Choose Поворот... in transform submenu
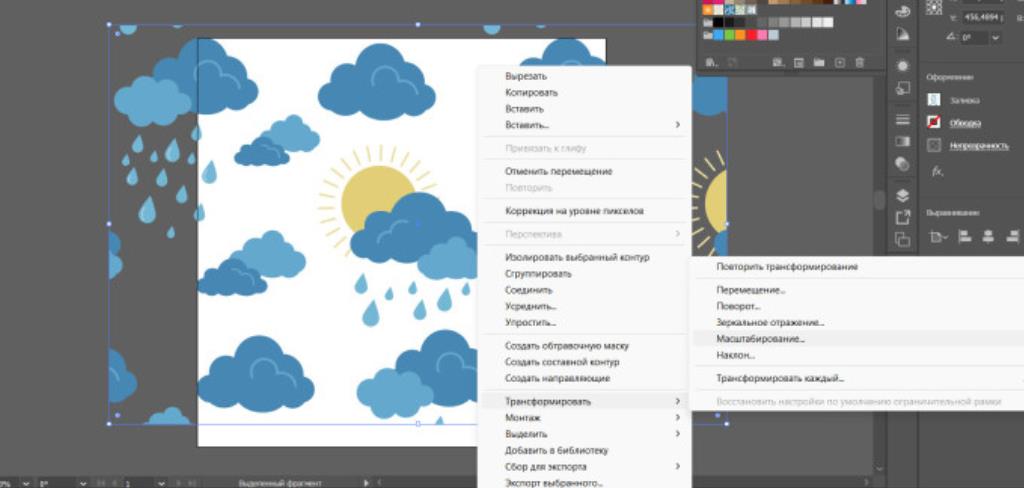The width and height of the screenshot is (1024, 488). click(x=738, y=307)
